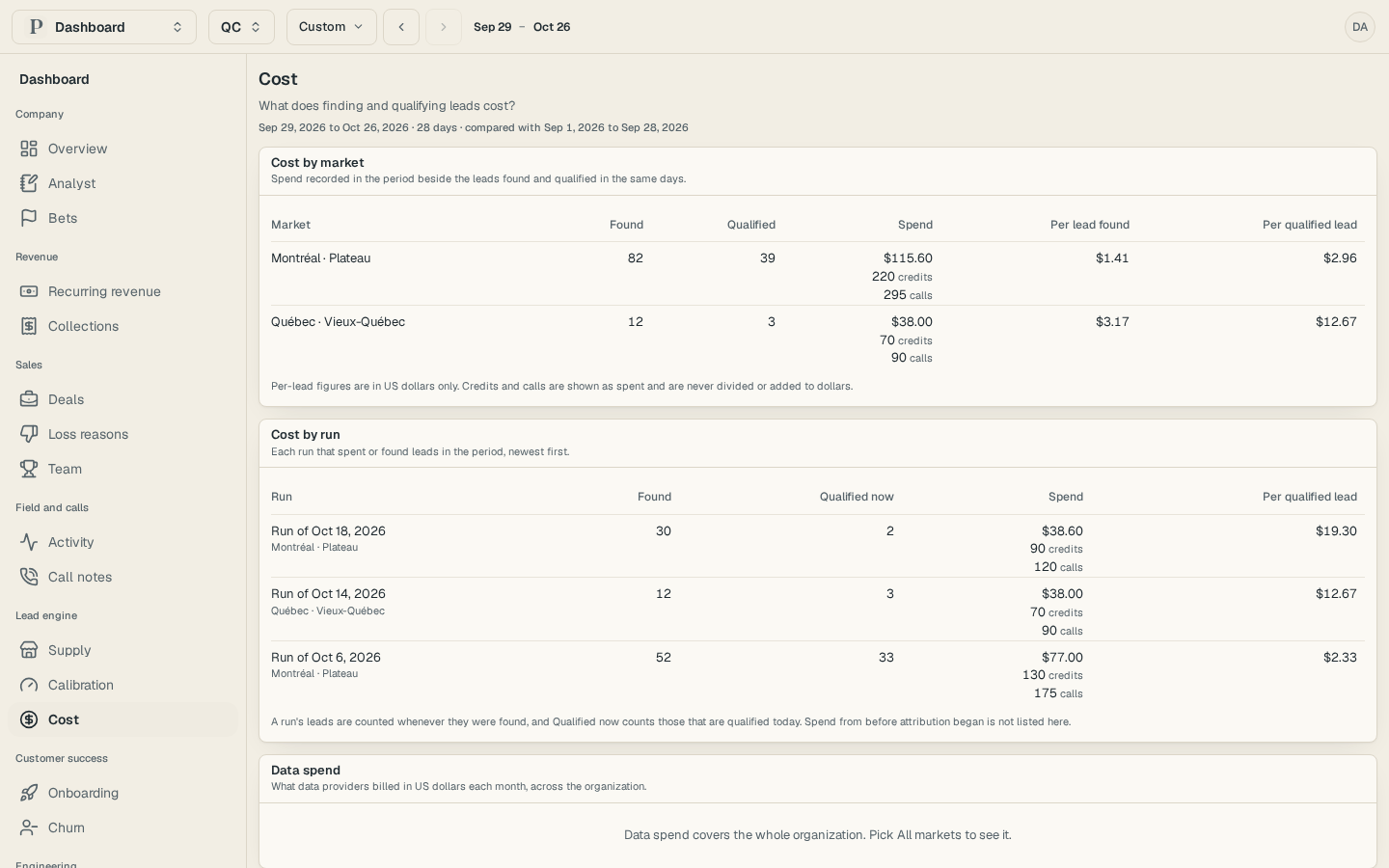The width and height of the screenshot is (1389, 868).
Task: Click the Loss reasons thumbs-down icon
Action: (29, 434)
